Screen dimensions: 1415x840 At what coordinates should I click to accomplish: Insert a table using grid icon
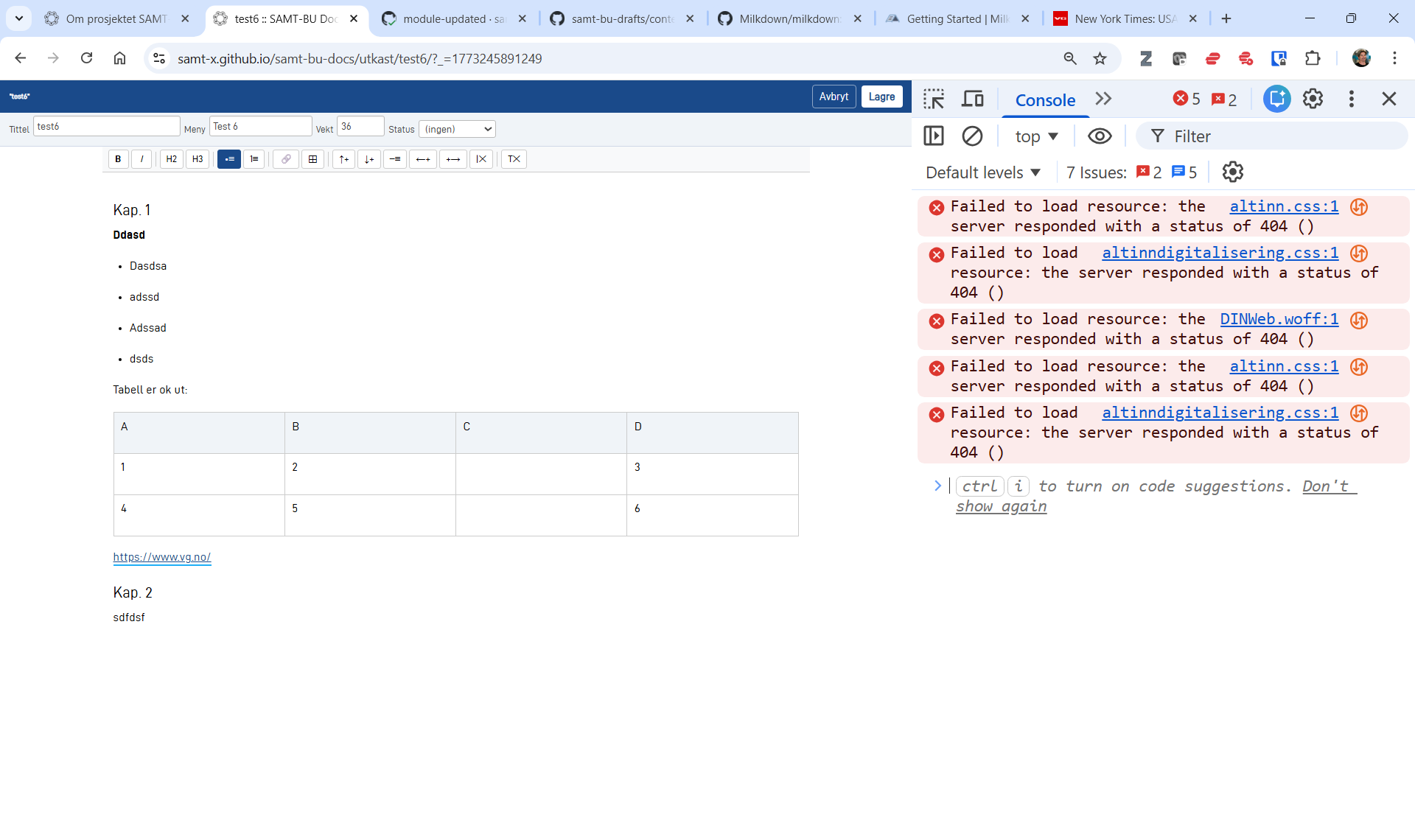point(312,159)
